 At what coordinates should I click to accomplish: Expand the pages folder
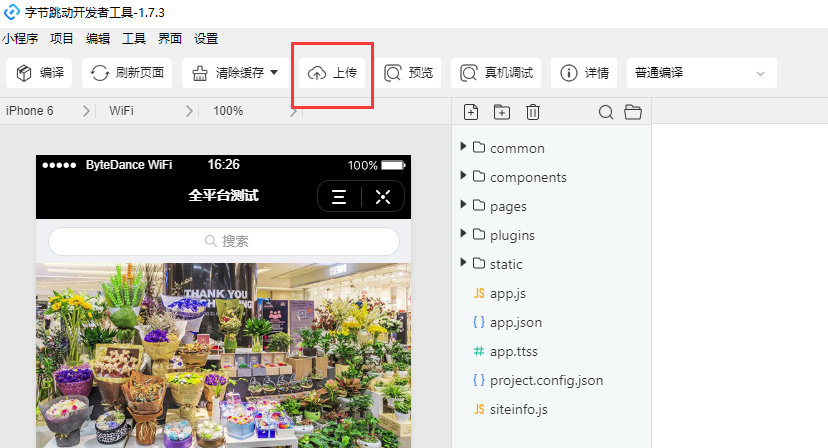point(463,204)
